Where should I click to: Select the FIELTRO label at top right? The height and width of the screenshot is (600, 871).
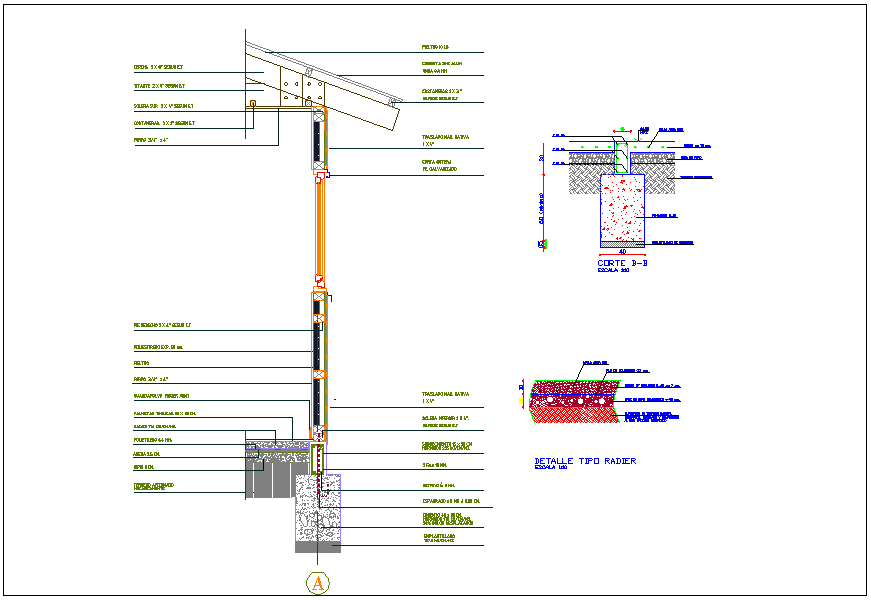[x=435, y=47]
